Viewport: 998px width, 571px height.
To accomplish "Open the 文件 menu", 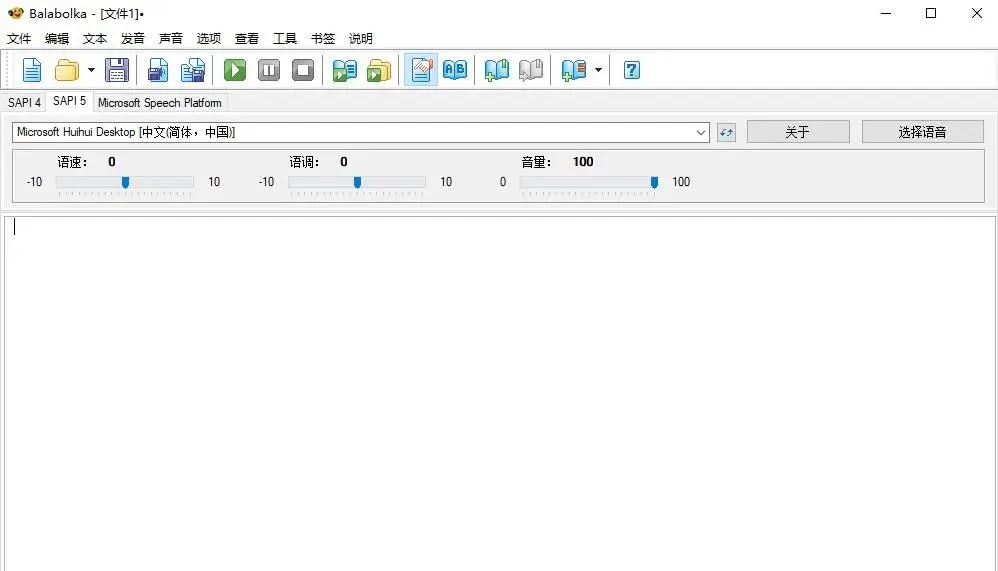I will coord(19,39).
